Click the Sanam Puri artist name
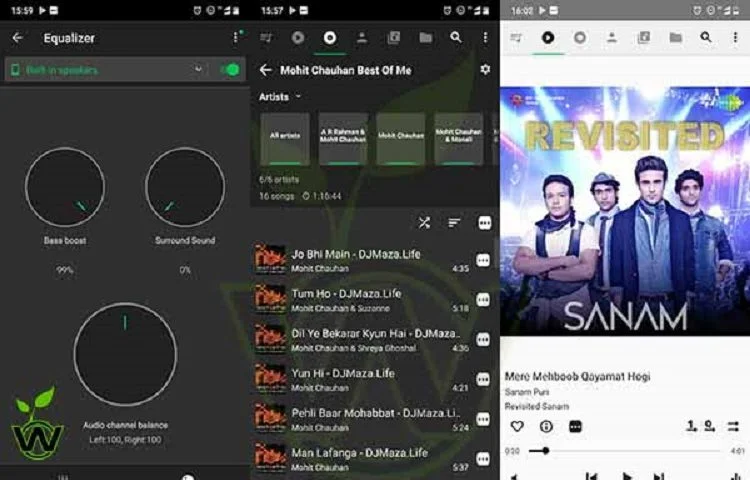This screenshot has height=480, width=750. 527,392
